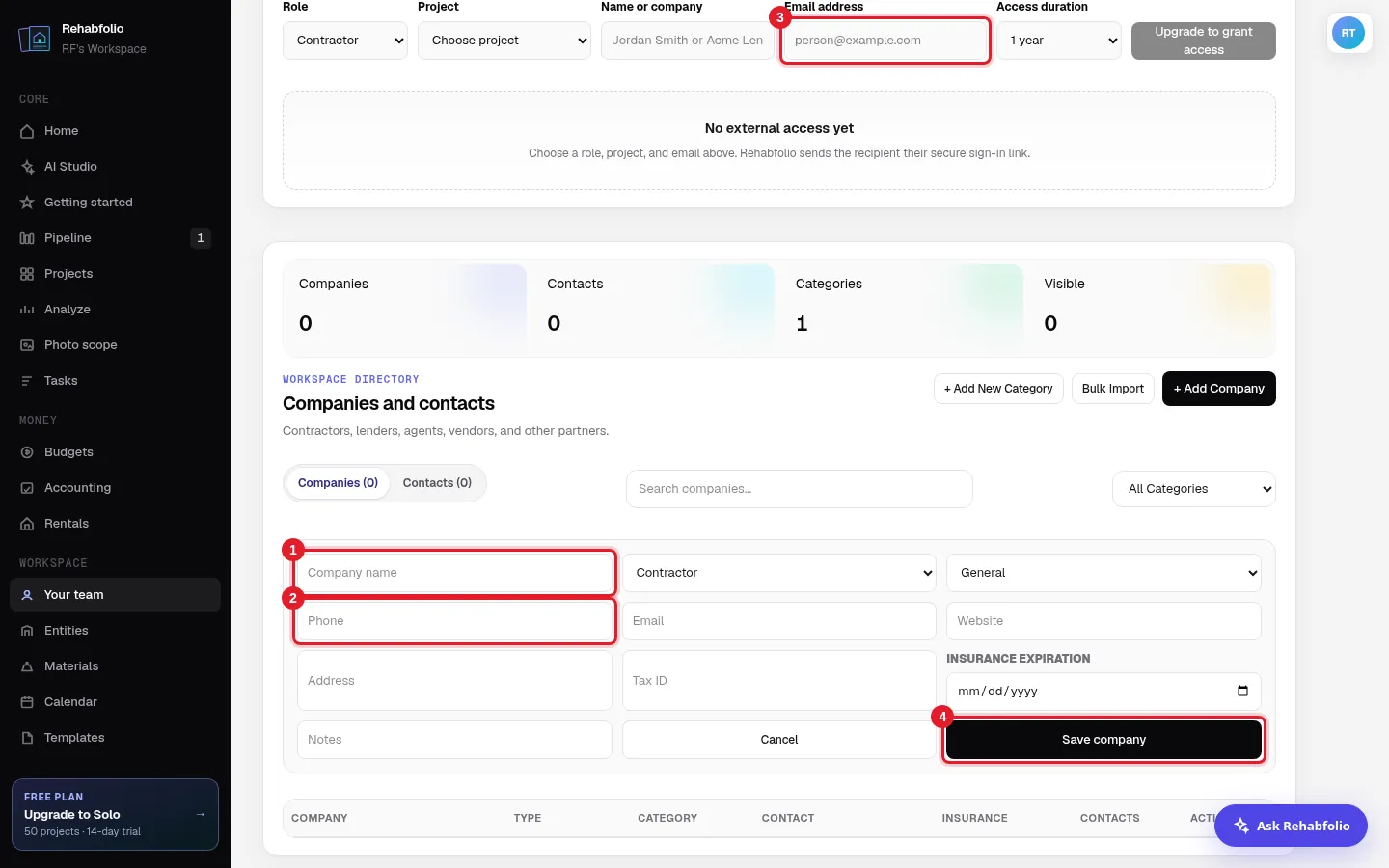Click the TYPE column header

tap(528, 818)
